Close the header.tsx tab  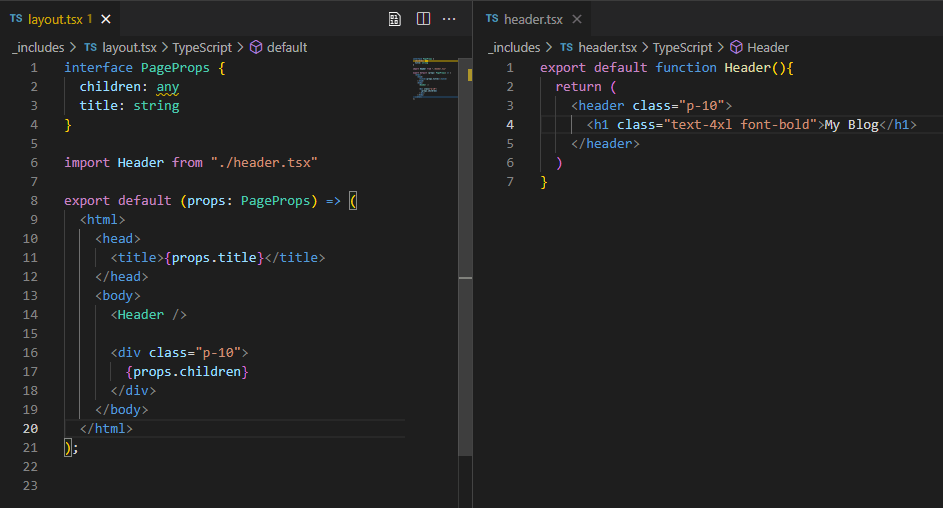tap(577, 19)
